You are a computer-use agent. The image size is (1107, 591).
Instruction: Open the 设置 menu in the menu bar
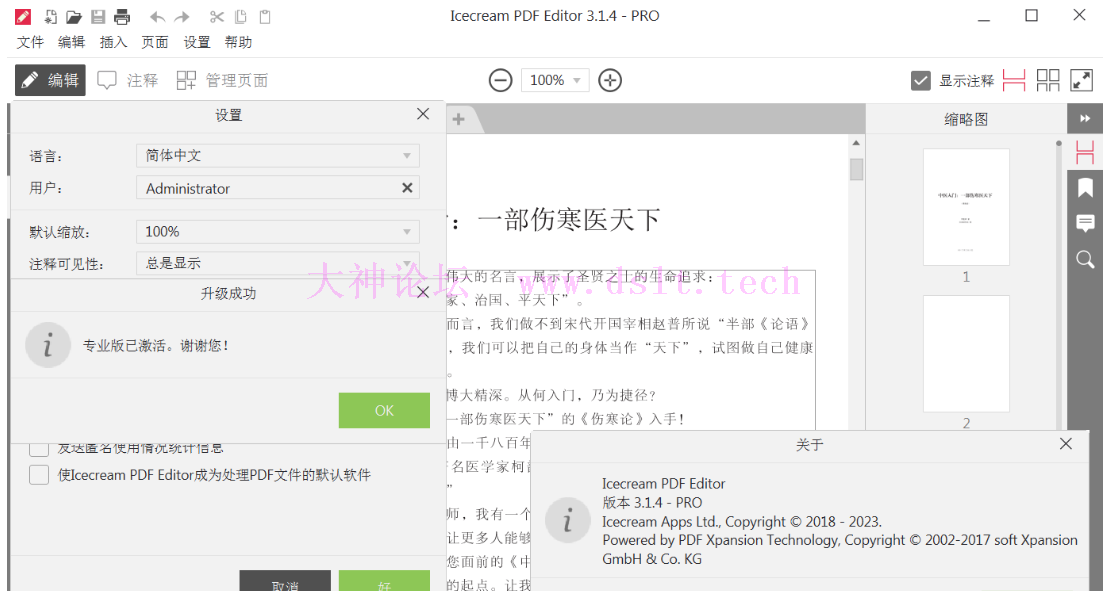[x=197, y=42]
